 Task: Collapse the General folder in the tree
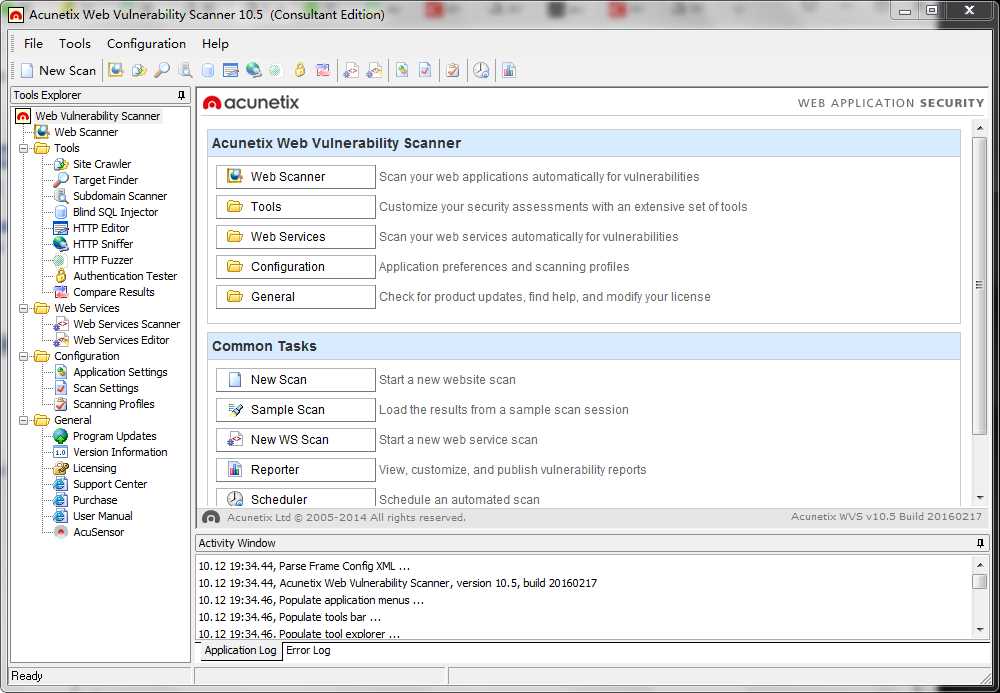click(x=24, y=420)
